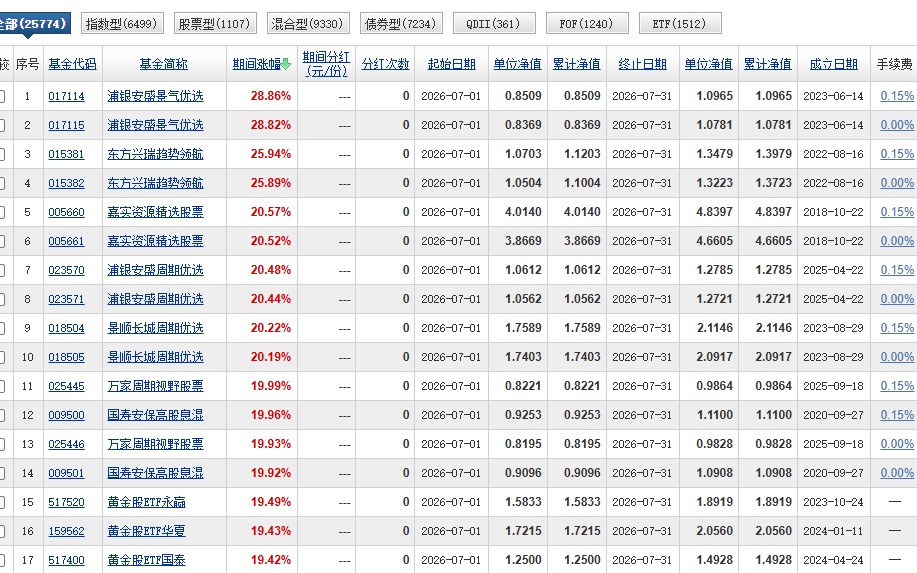Select the 债券型(7234) tab
This screenshot has width=917, height=573.
[401, 23]
